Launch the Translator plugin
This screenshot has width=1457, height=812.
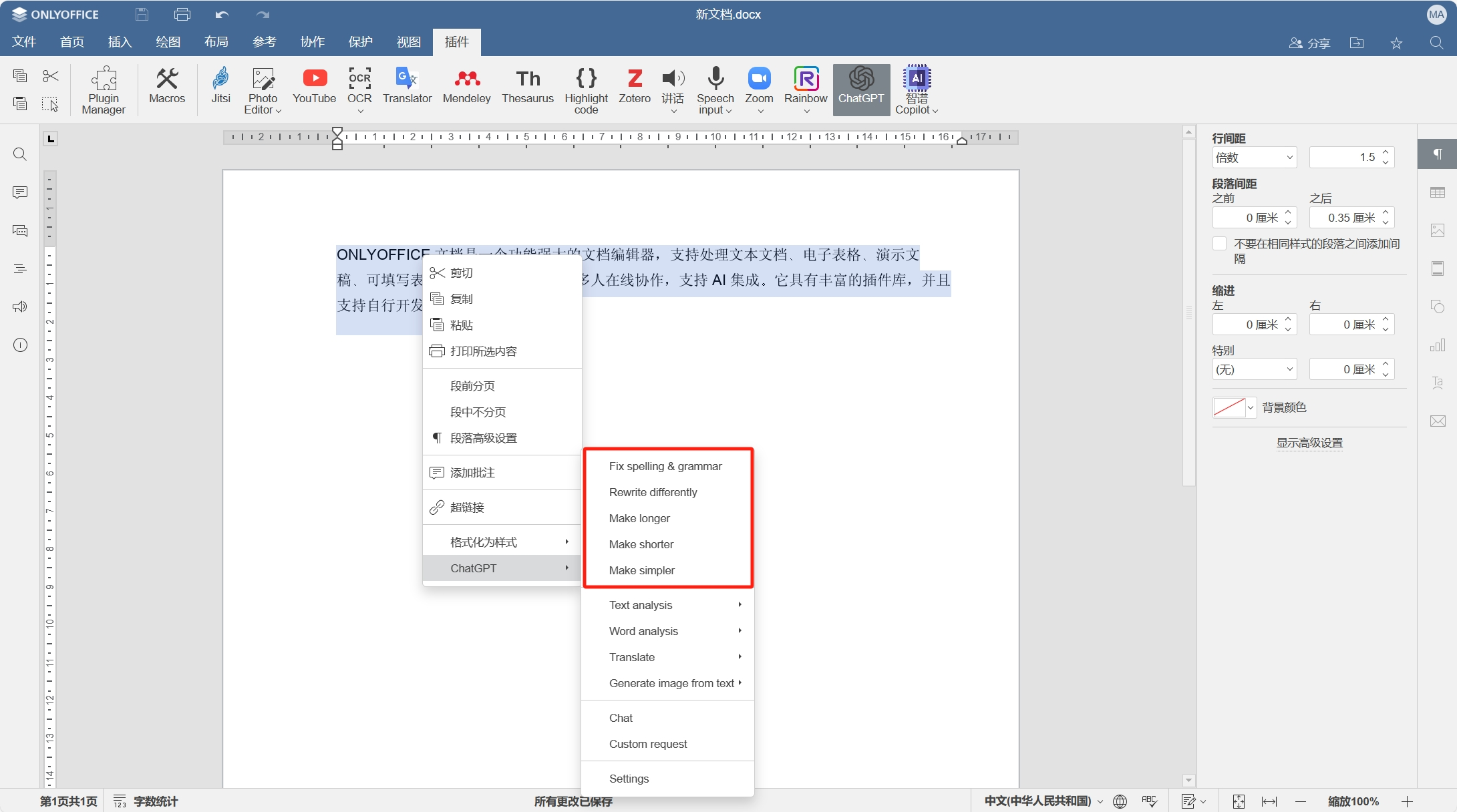pos(407,85)
